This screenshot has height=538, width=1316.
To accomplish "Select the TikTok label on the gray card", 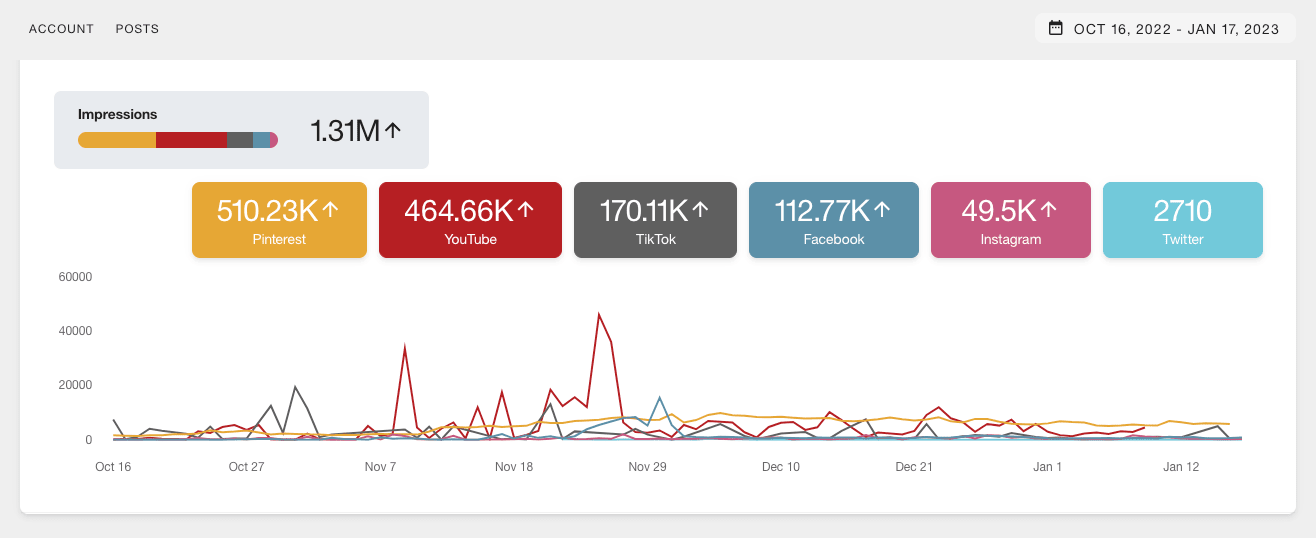I will 655,240.
